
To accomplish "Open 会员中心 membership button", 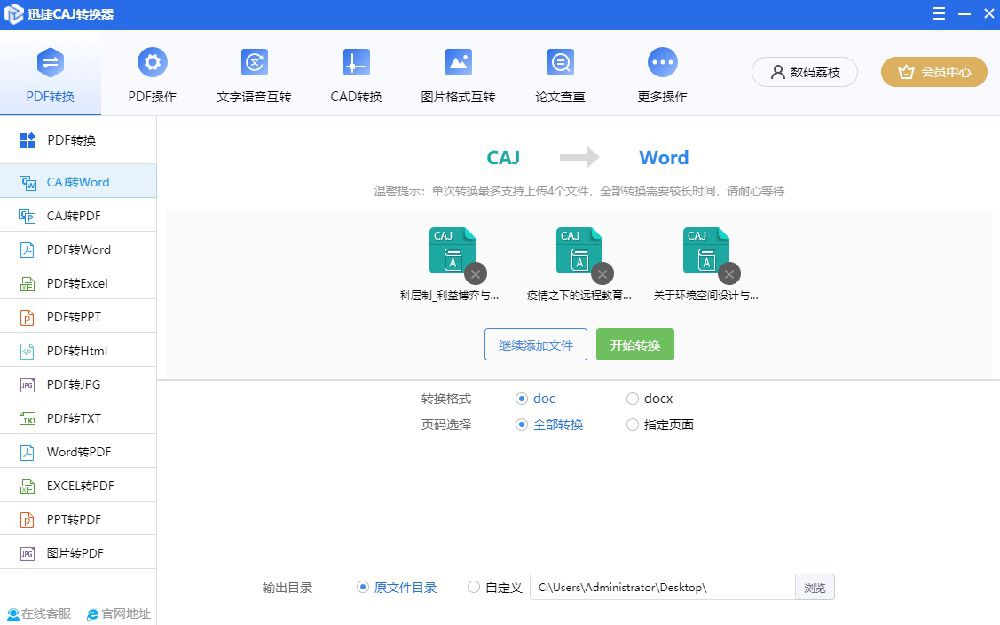I will pyautogui.click(x=934, y=72).
